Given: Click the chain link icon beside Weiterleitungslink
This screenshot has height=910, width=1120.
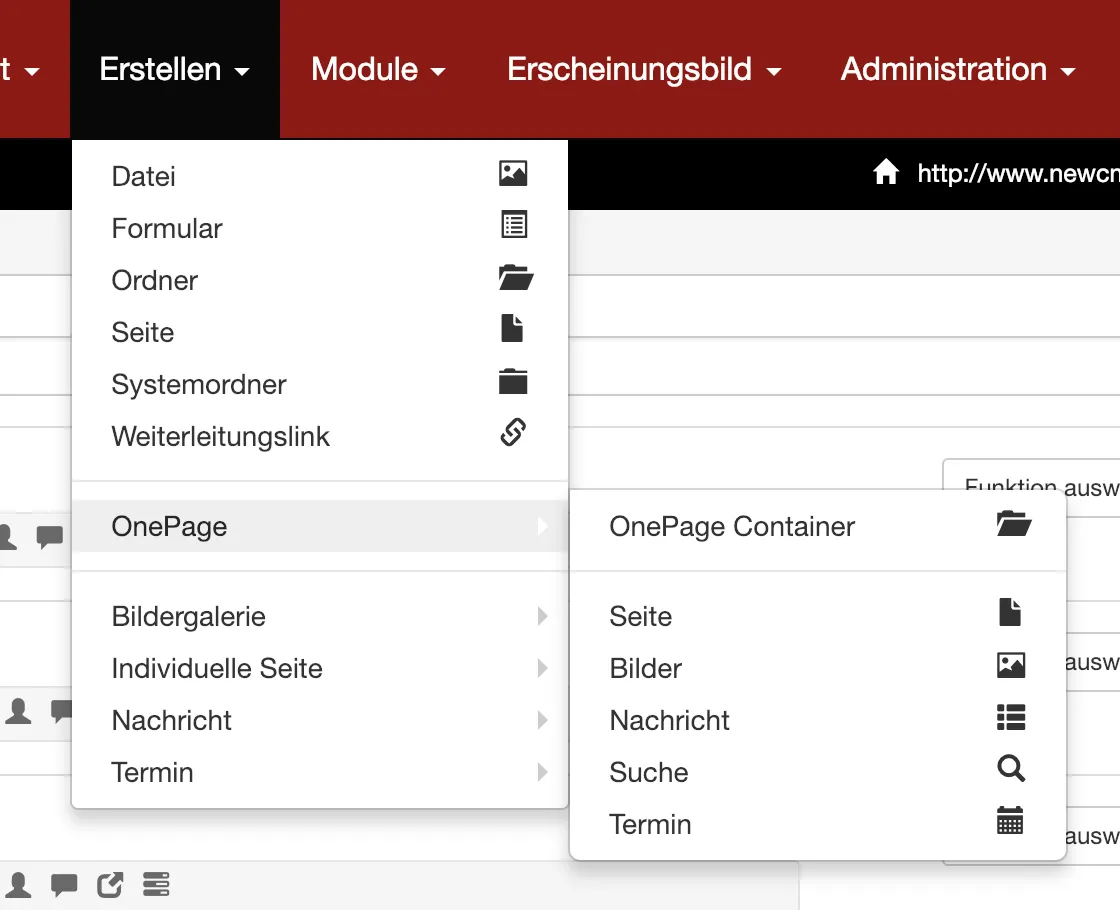Looking at the screenshot, I should pyautogui.click(x=513, y=433).
